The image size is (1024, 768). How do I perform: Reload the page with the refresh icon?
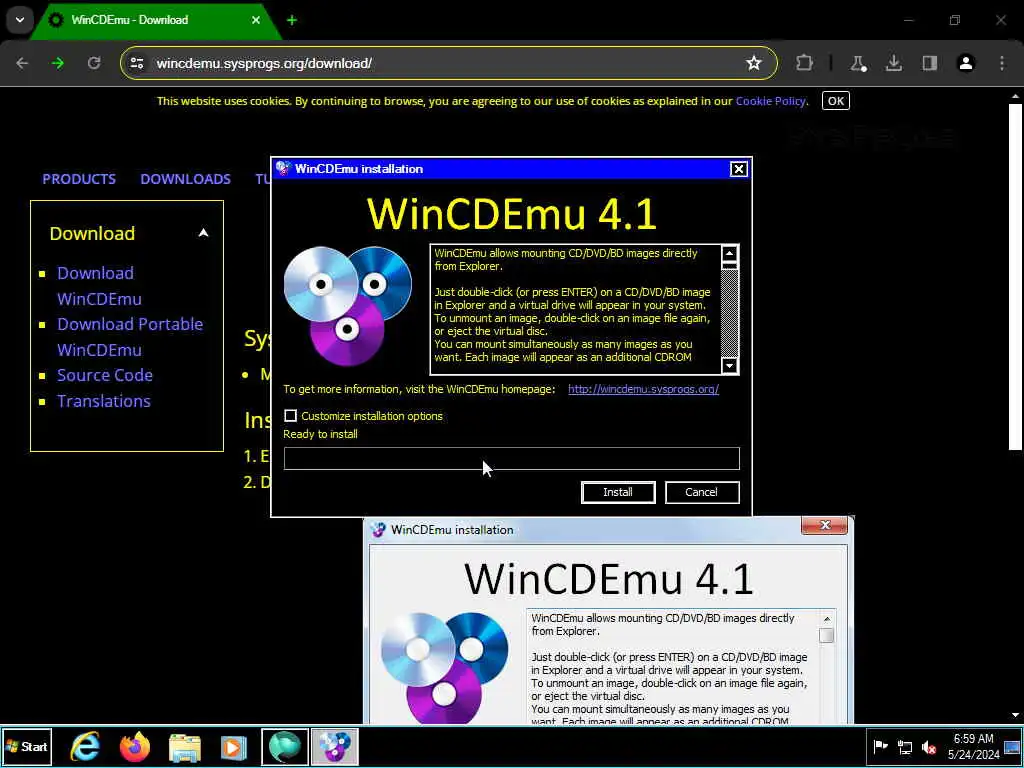(x=94, y=63)
